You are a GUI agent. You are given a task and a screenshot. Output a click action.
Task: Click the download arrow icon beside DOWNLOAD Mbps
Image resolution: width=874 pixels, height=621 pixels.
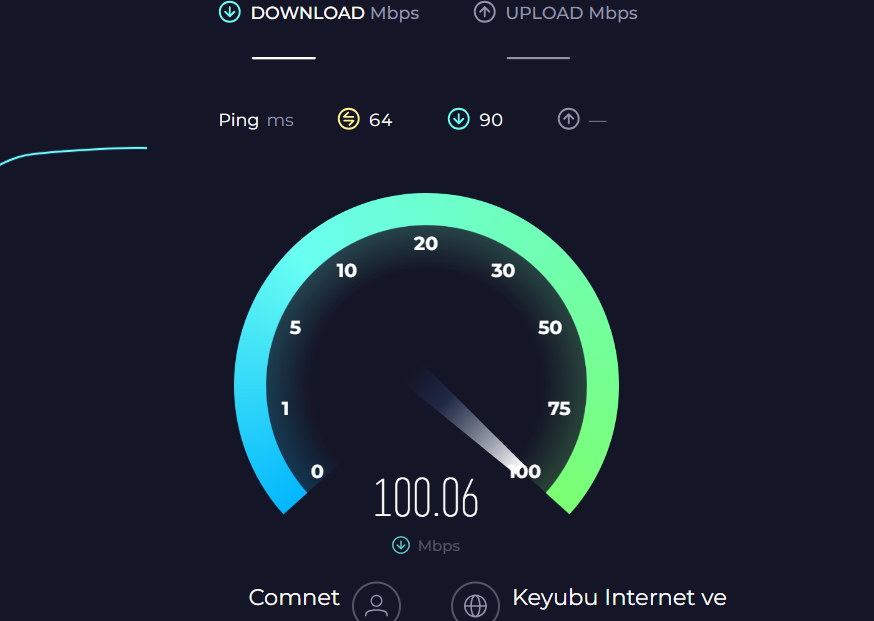(x=230, y=12)
